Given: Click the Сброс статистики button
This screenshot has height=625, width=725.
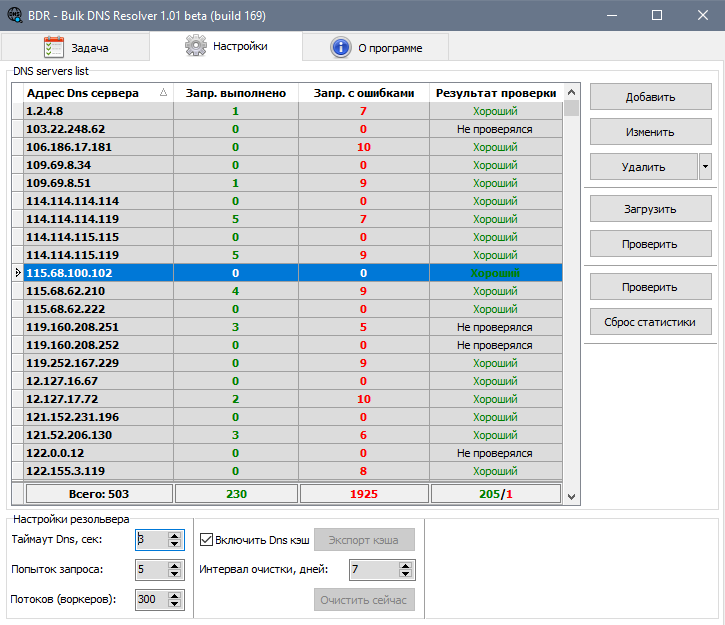Looking at the screenshot, I should coord(651,322).
